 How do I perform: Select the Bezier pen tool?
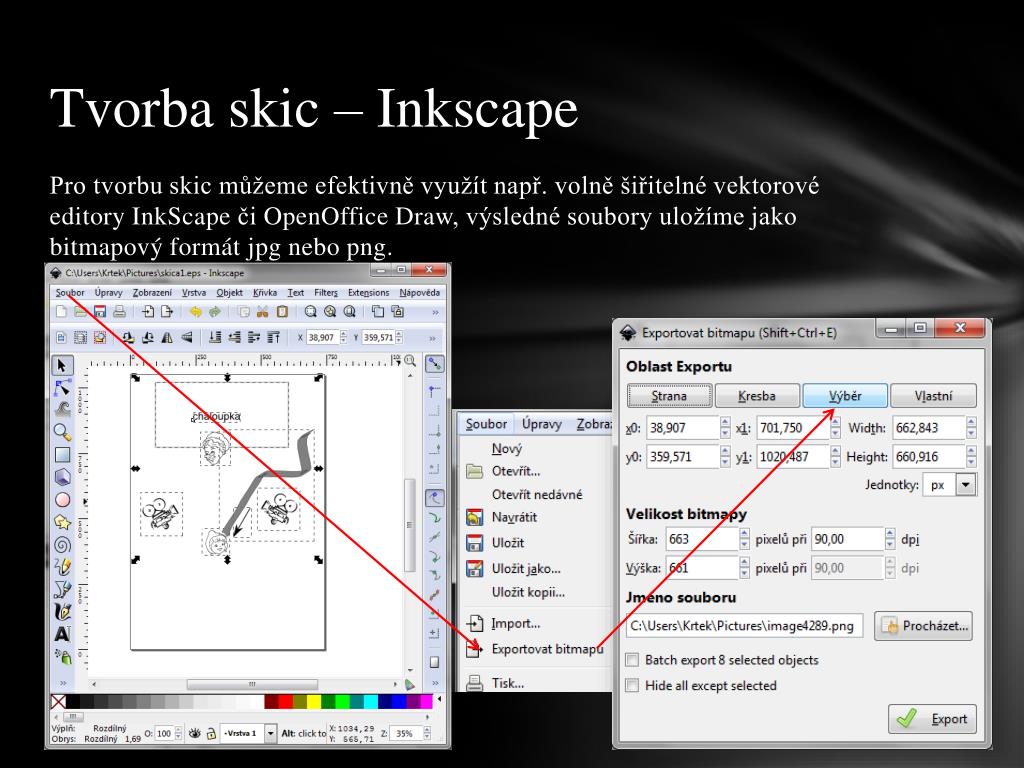[62, 589]
